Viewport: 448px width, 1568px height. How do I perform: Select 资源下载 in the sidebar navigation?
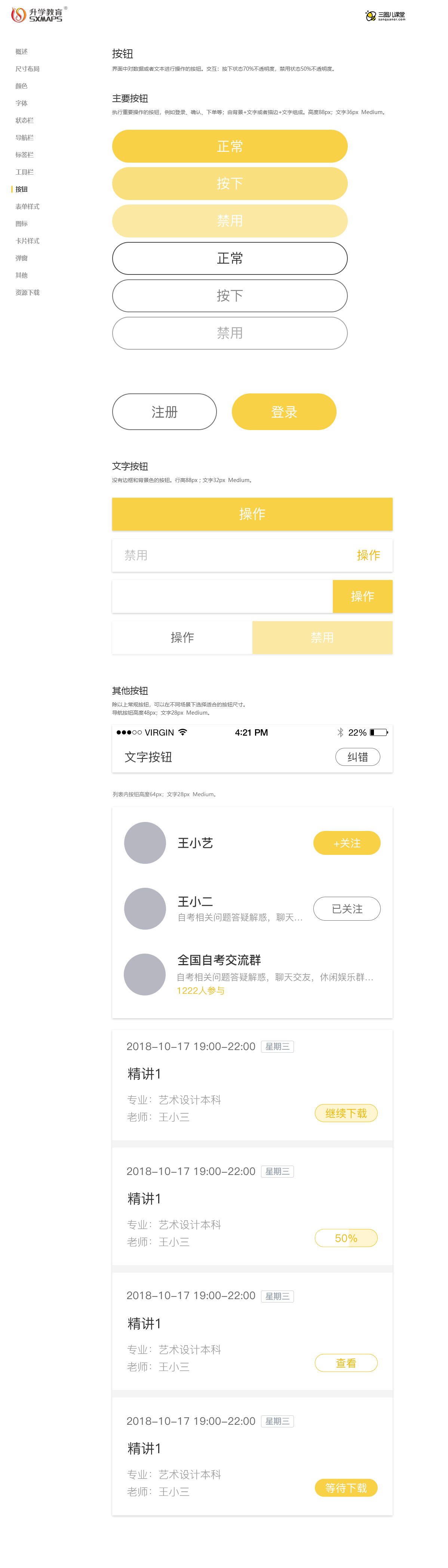pos(27,293)
